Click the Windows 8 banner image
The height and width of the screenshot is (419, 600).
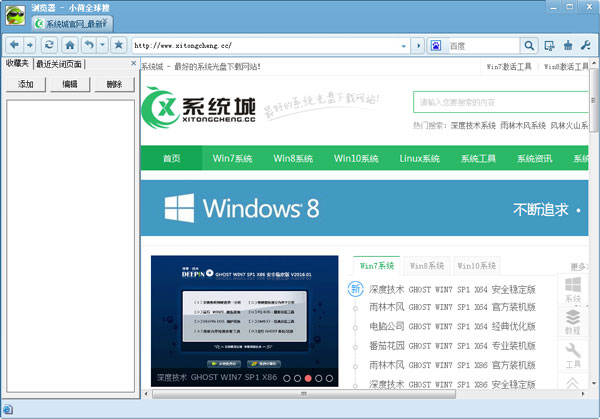(364, 208)
